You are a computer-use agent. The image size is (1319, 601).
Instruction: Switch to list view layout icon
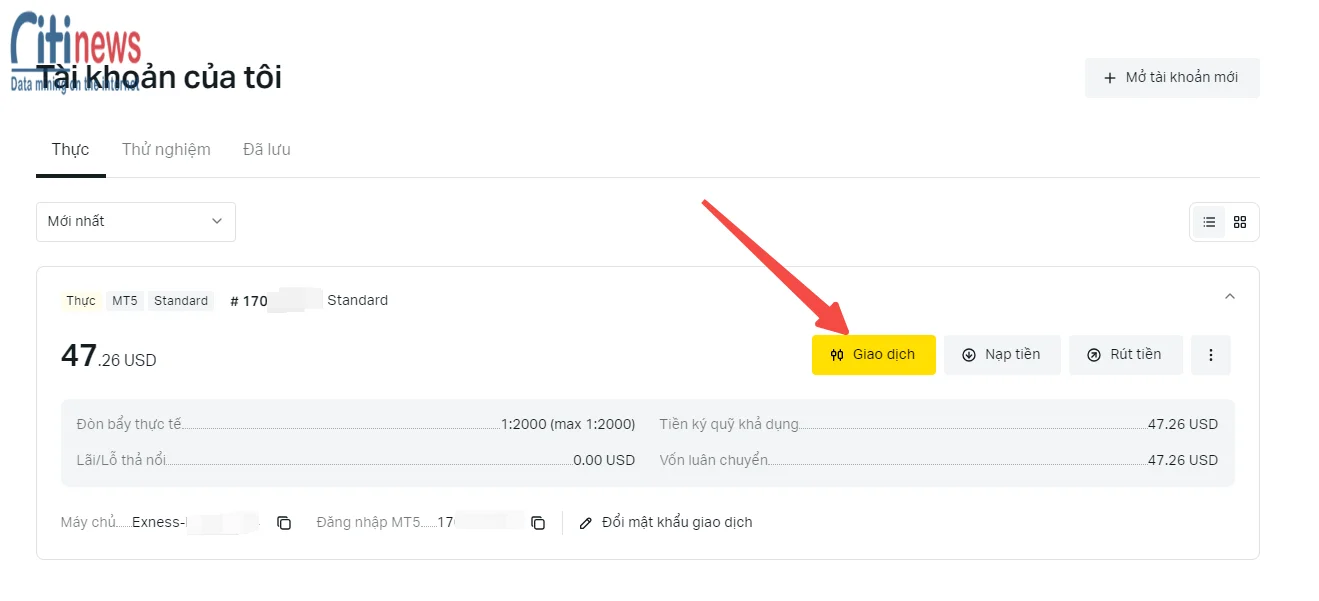coord(1209,222)
